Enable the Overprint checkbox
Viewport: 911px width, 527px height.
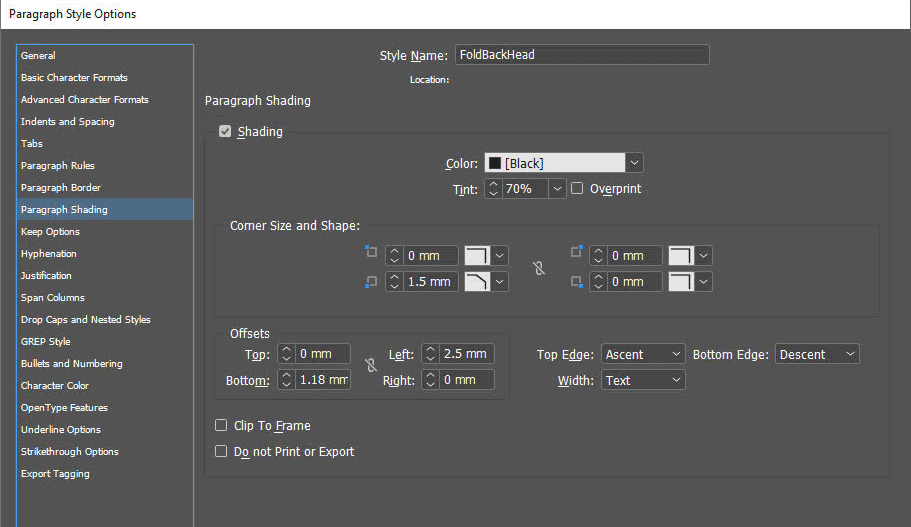(x=577, y=188)
